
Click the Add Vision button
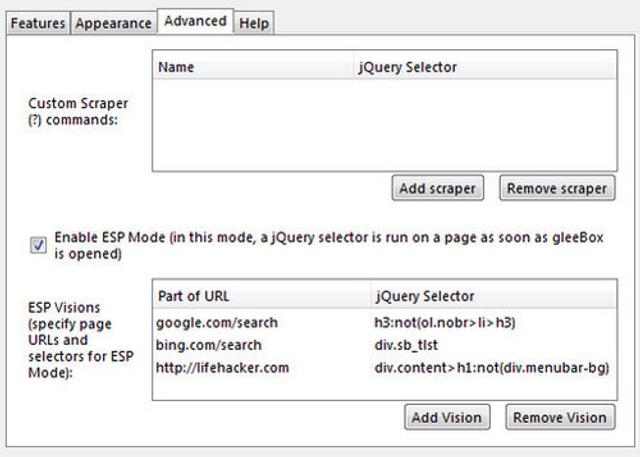(x=446, y=417)
